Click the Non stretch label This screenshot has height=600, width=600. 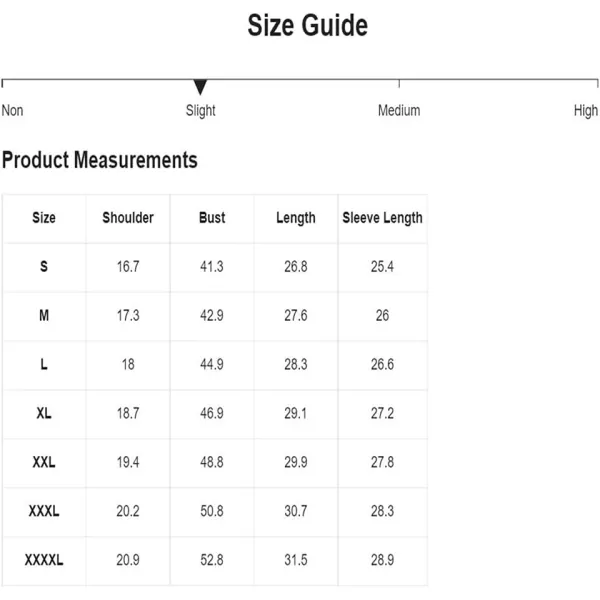[12, 110]
